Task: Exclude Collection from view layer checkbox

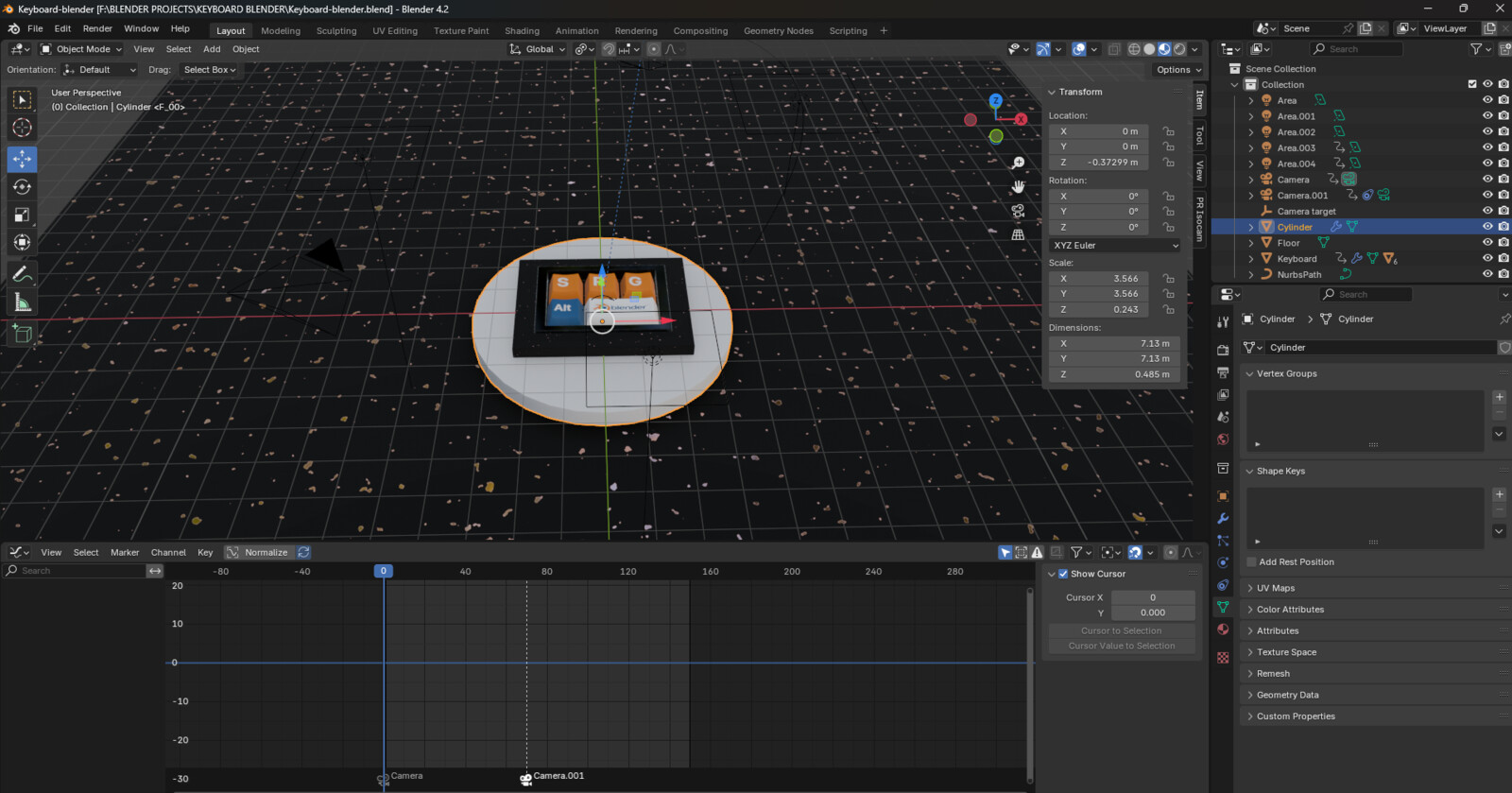Action: point(1472,84)
